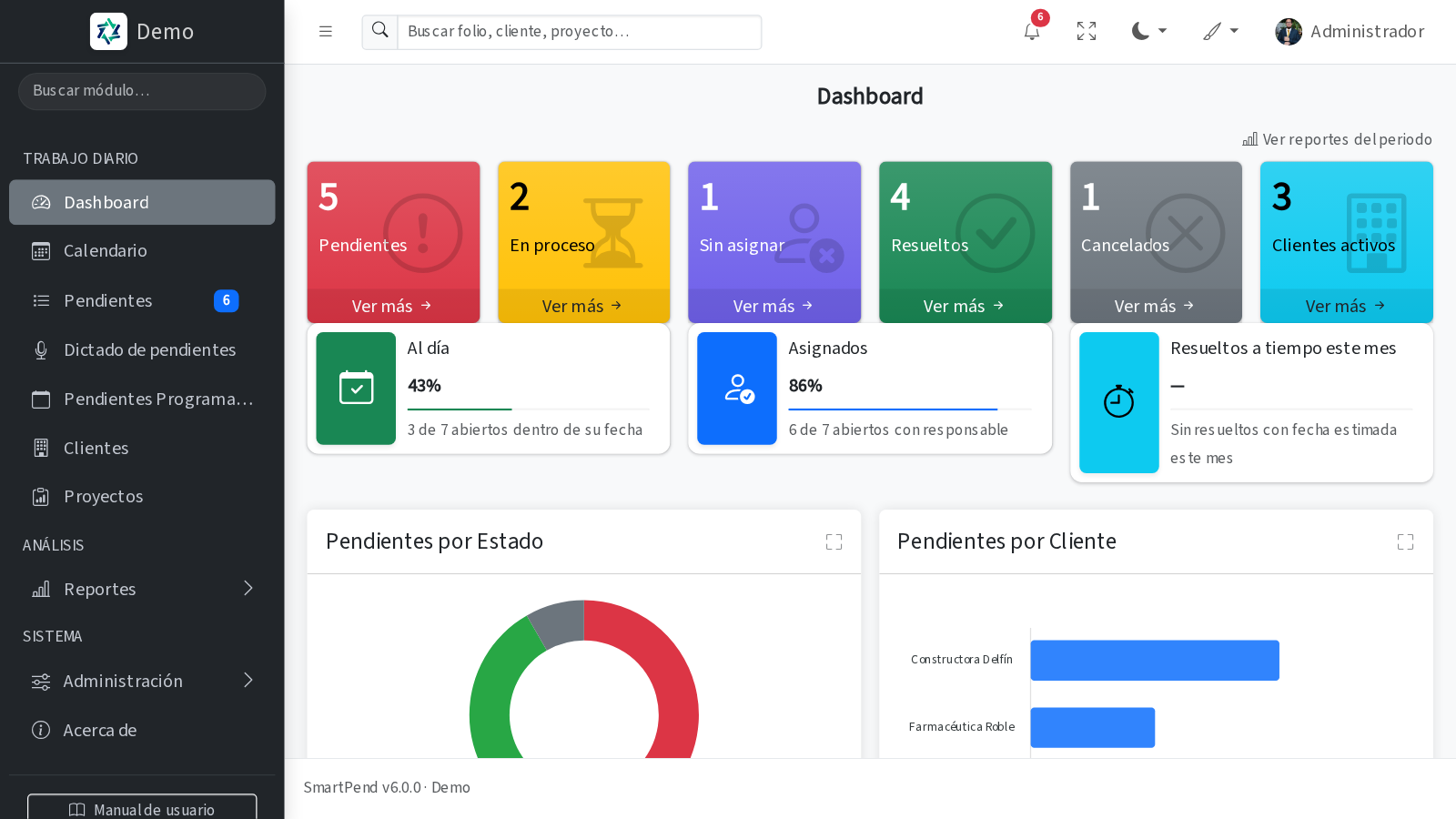This screenshot has height=819, width=1456.
Task: Open Calendario from the sidebar
Action: [142, 251]
